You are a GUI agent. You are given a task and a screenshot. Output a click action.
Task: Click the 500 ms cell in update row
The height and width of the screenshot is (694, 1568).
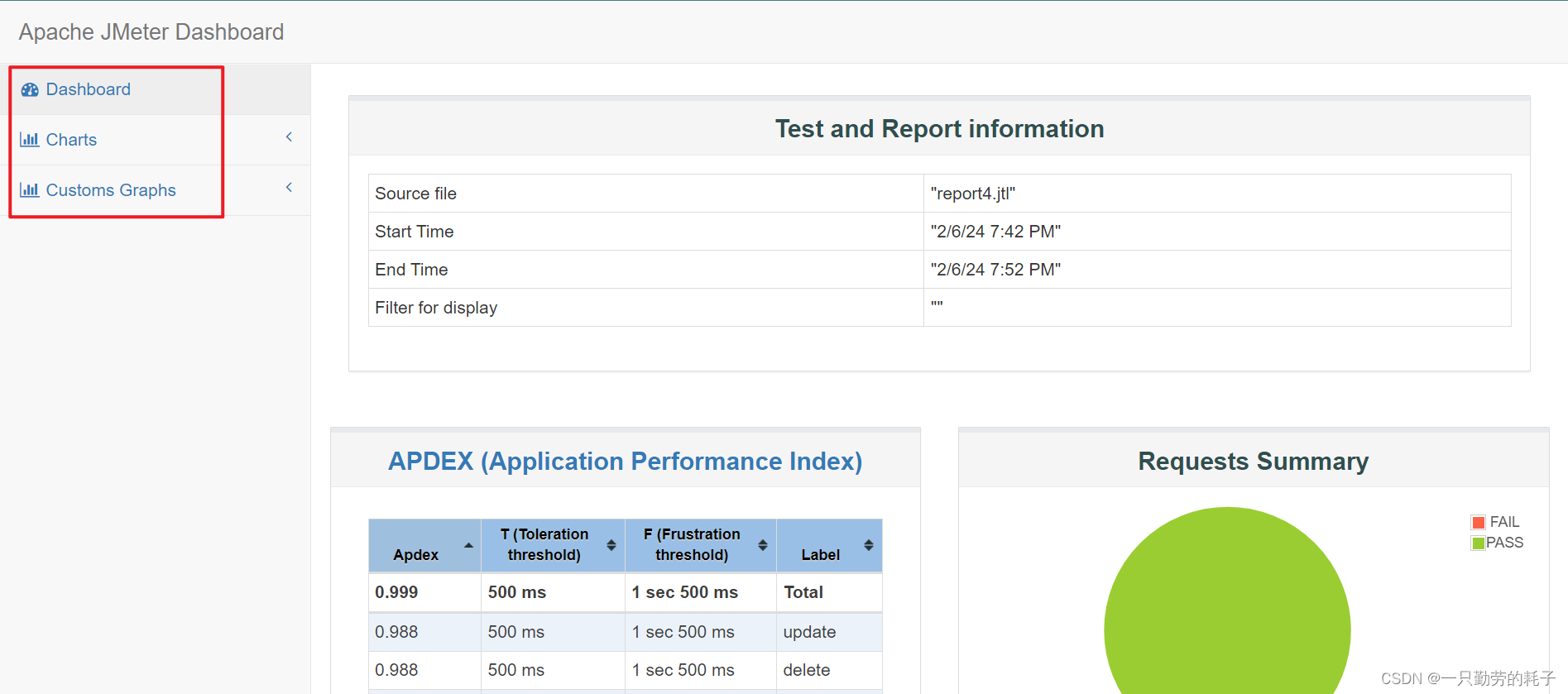click(515, 632)
